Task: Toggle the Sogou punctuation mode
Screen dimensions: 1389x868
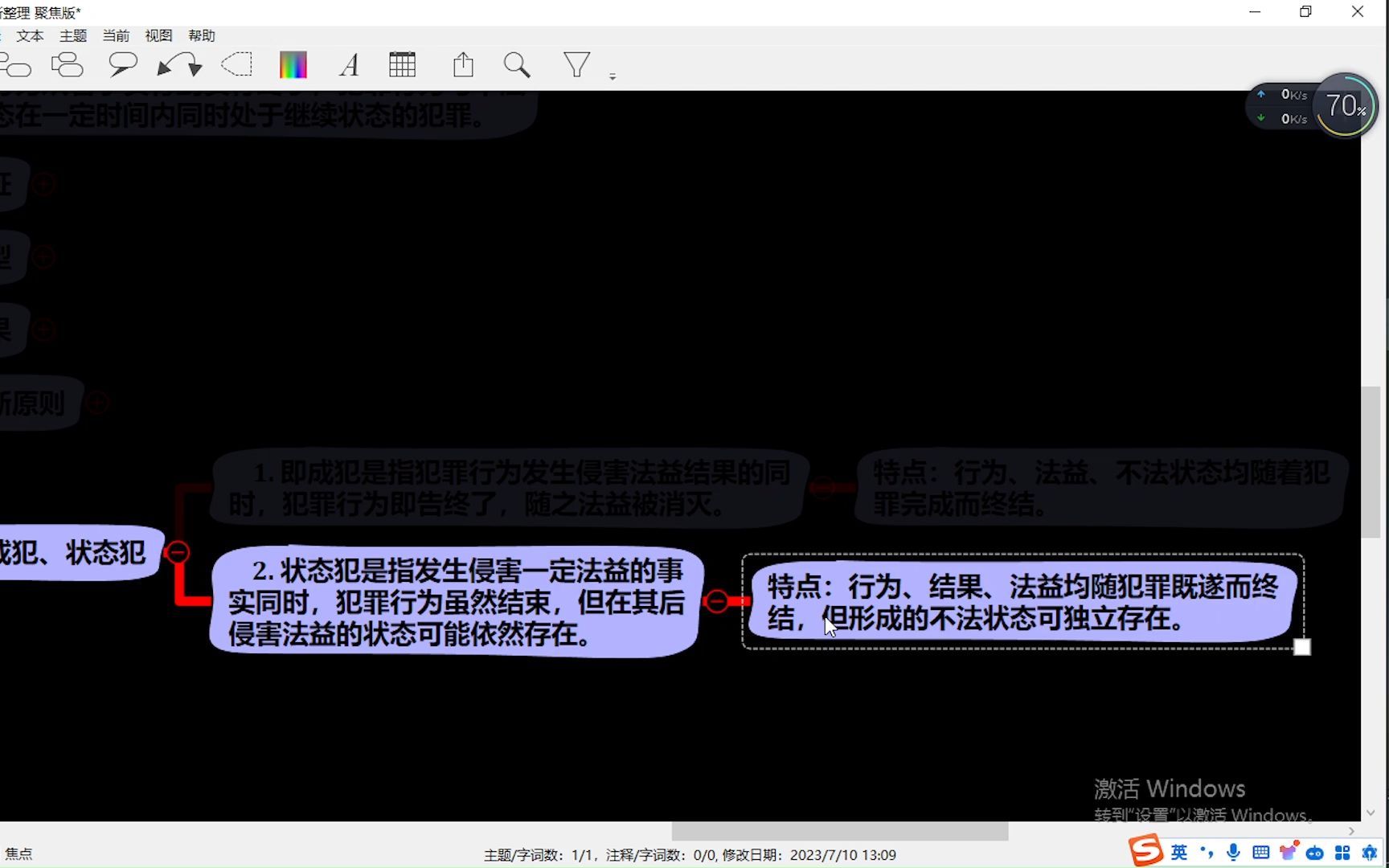Action: tap(1207, 853)
